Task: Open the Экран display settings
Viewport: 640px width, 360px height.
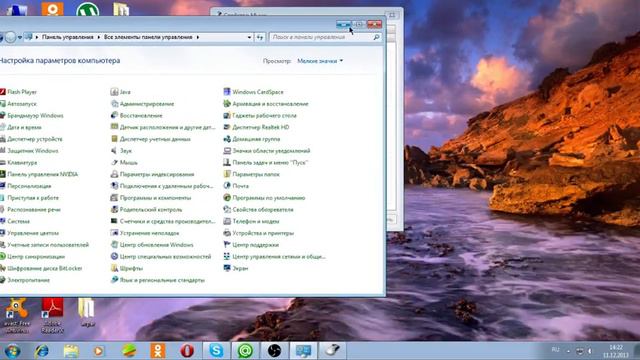Action: click(x=236, y=269)
